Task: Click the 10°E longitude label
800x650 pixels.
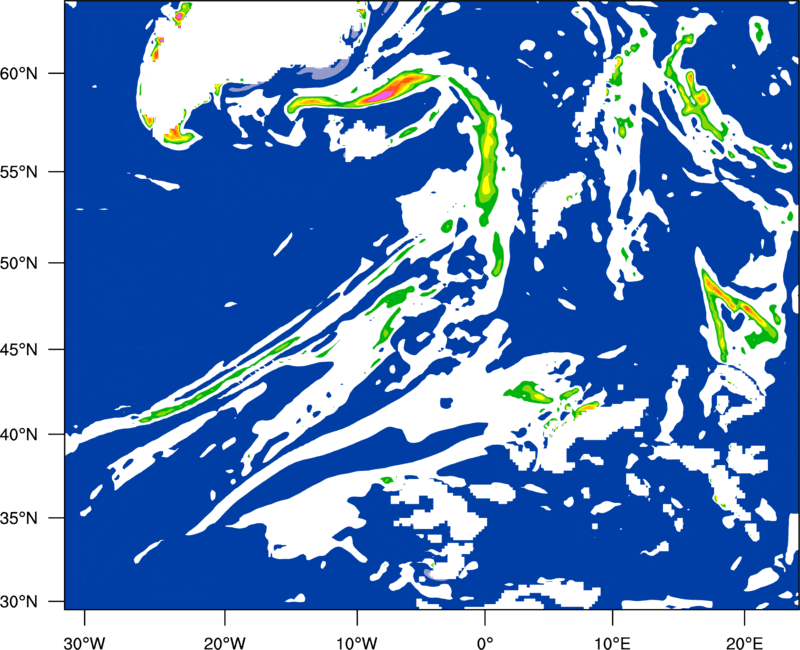Action: 612,643
